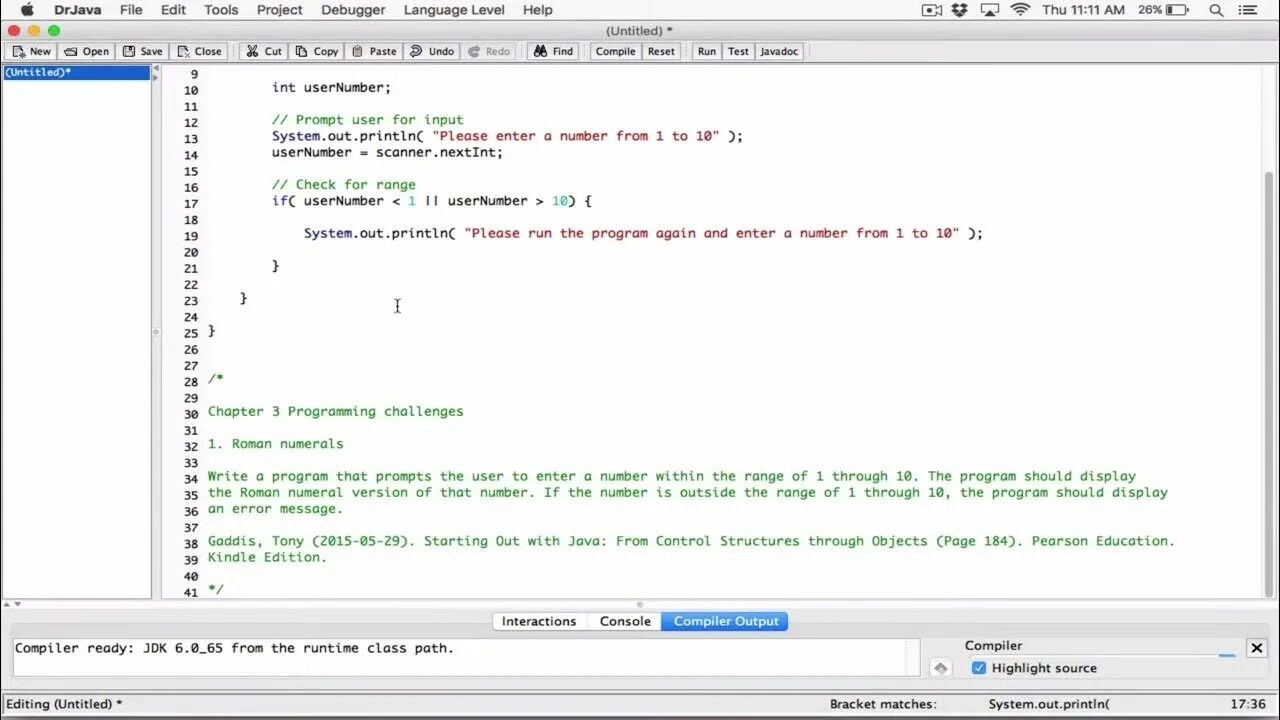Switch to the Console tab
Image resolution: width=1280 pixels, height=720 pixels.
[x=625, y=621]
